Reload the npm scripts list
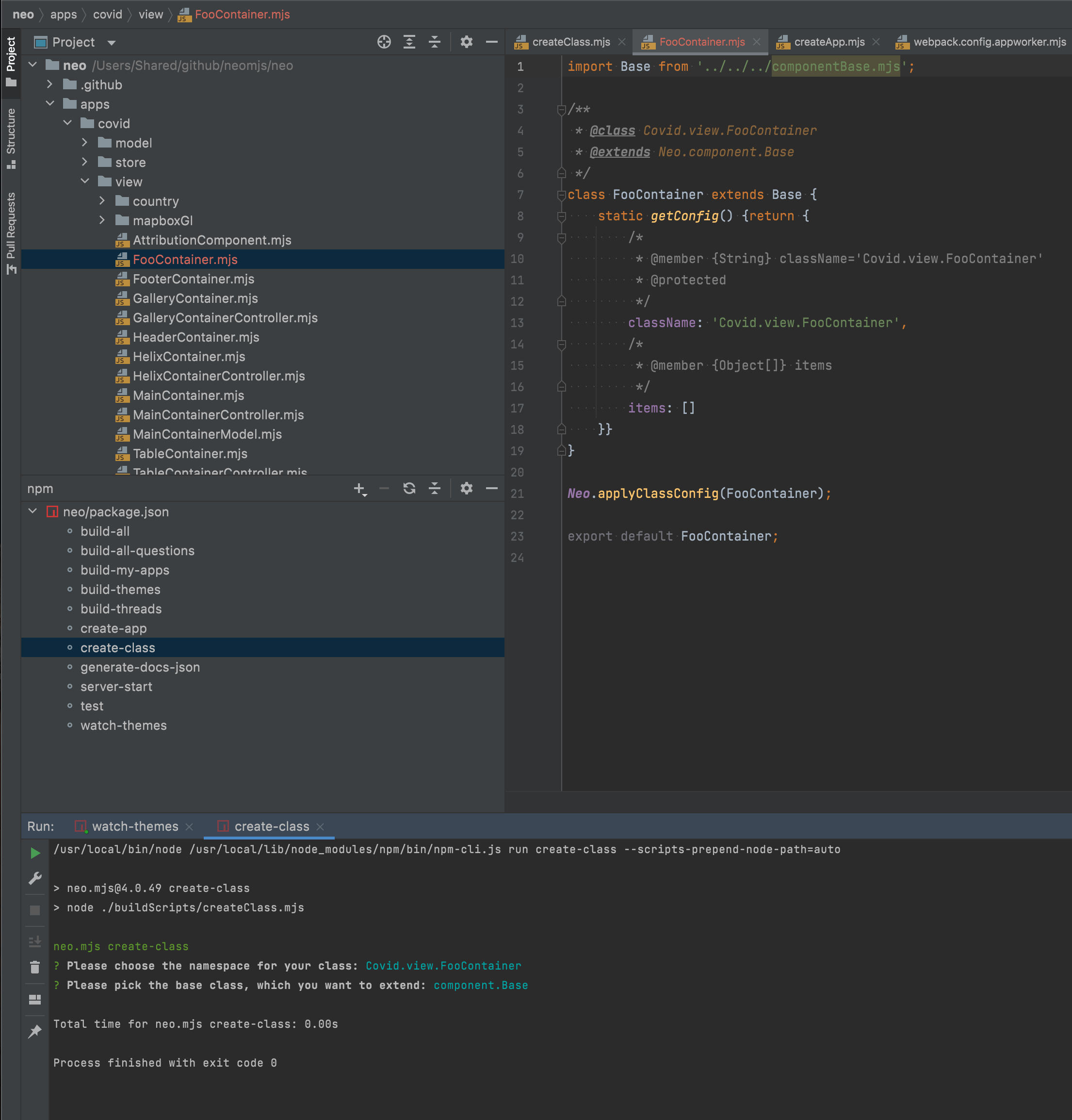This screenshot has width=1072, height=1120. (x=409, y=489)
